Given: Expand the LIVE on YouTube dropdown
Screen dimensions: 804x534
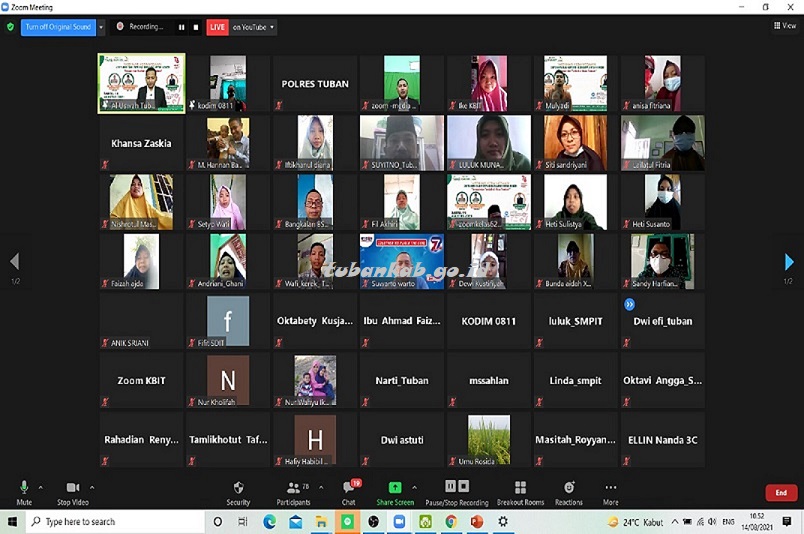Looking at the screenshot, I should pos(273,27).
